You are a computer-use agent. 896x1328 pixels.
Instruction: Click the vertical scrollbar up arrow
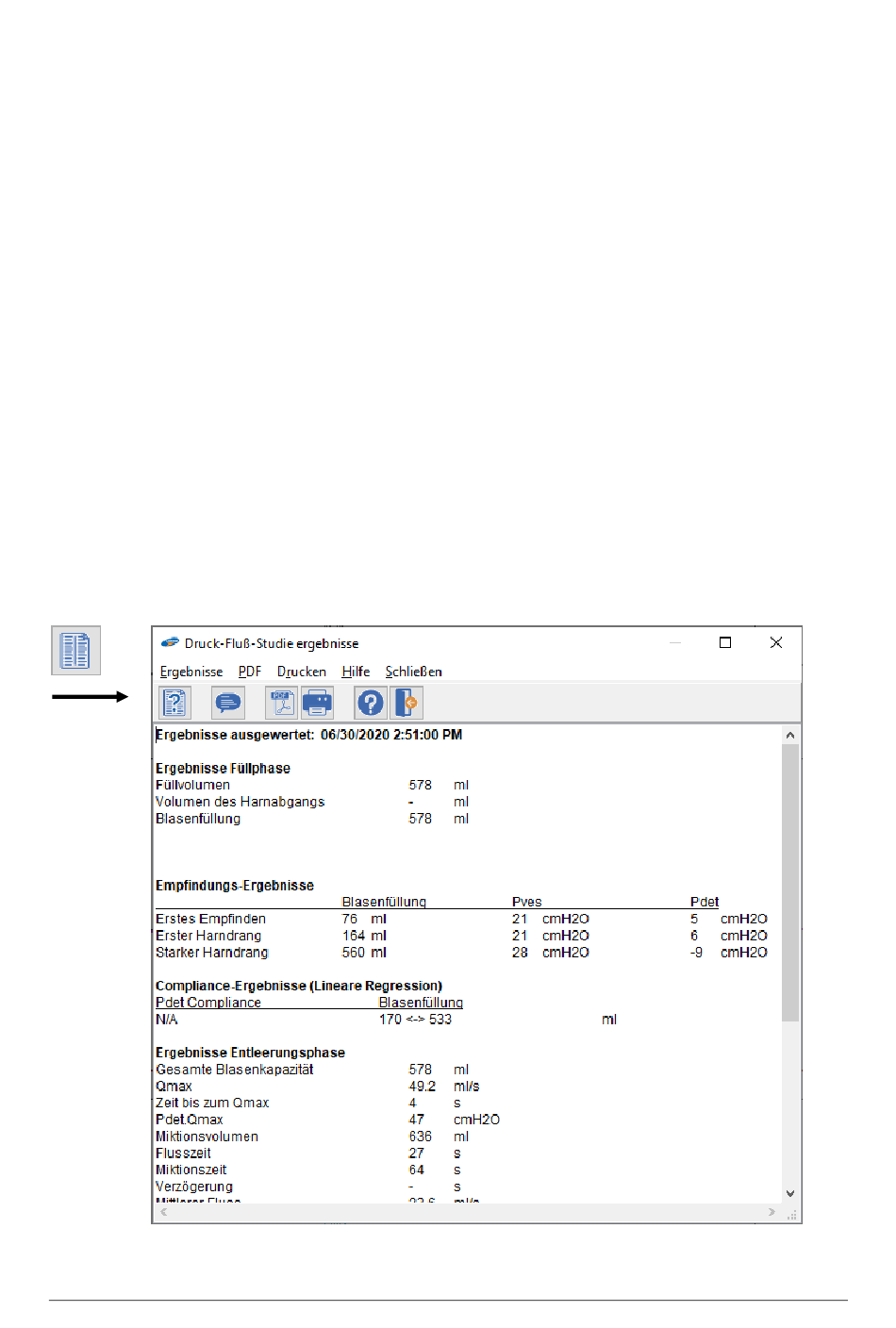click(790, 735)
